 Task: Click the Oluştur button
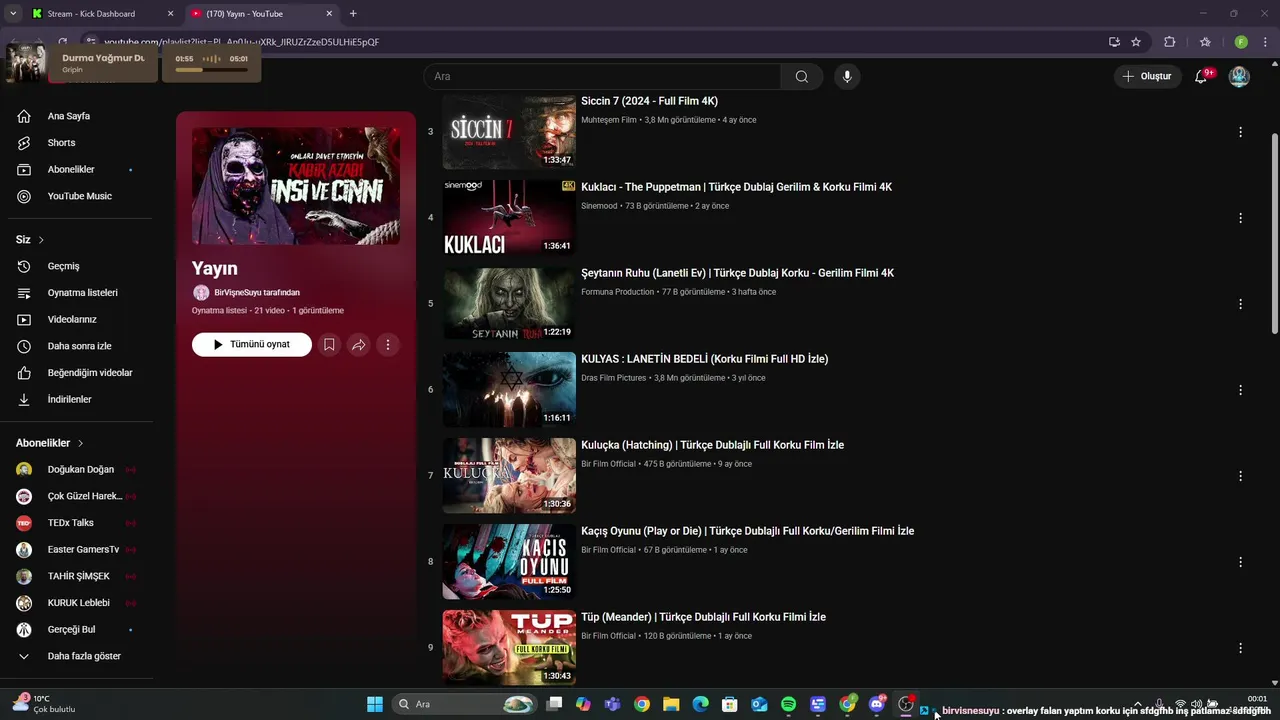(x=1147, y=77)
